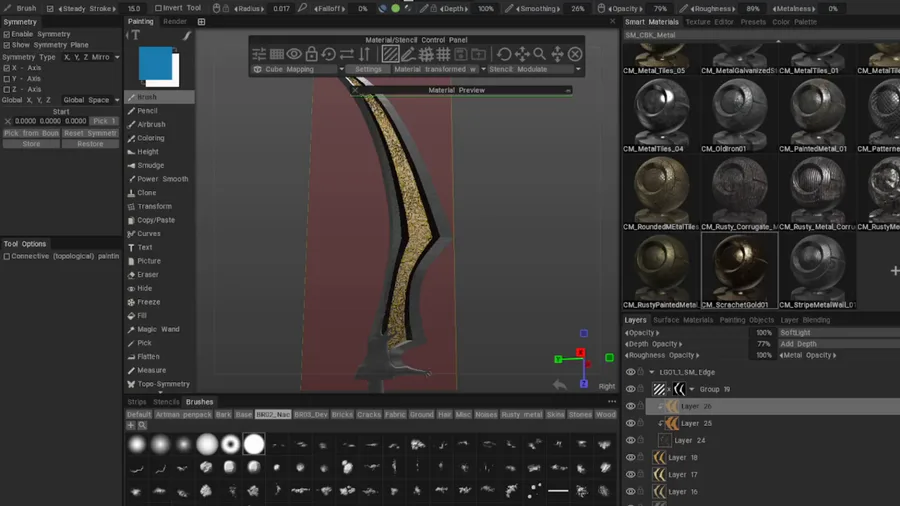Select the Magic Wand tool
The image size is (900, 506).
click(160, 329)
